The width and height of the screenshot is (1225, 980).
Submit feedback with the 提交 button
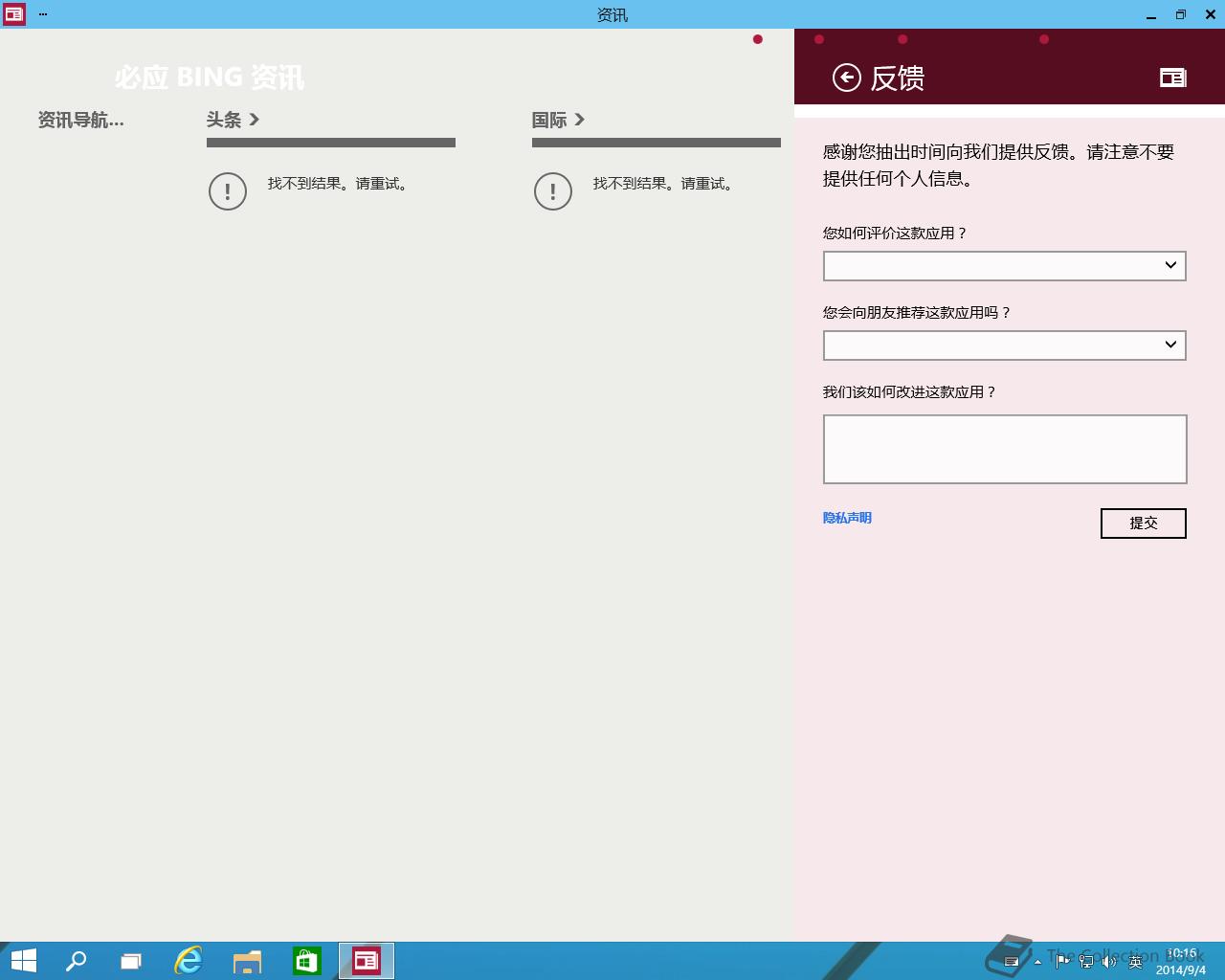click(x=1144, y=523)
